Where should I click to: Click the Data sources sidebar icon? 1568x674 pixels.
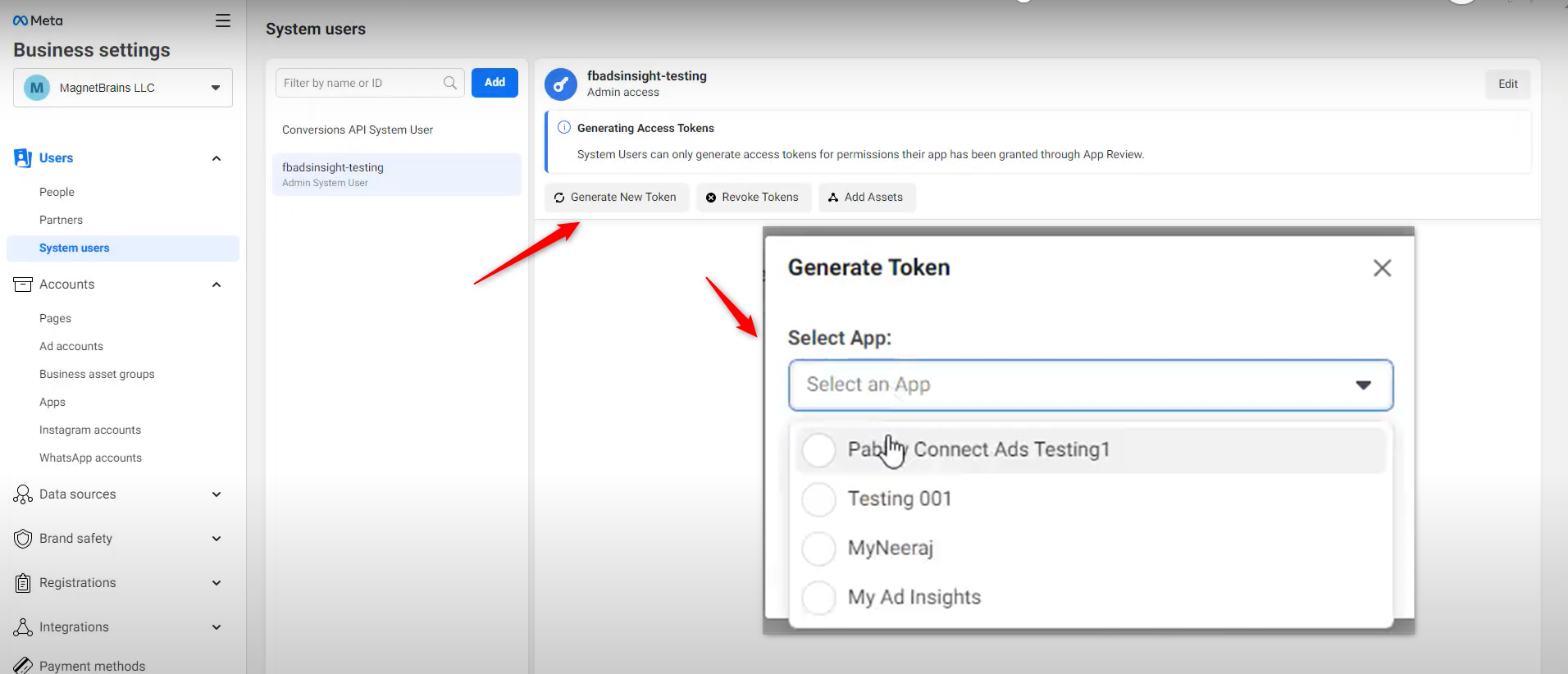click(23, 494)
